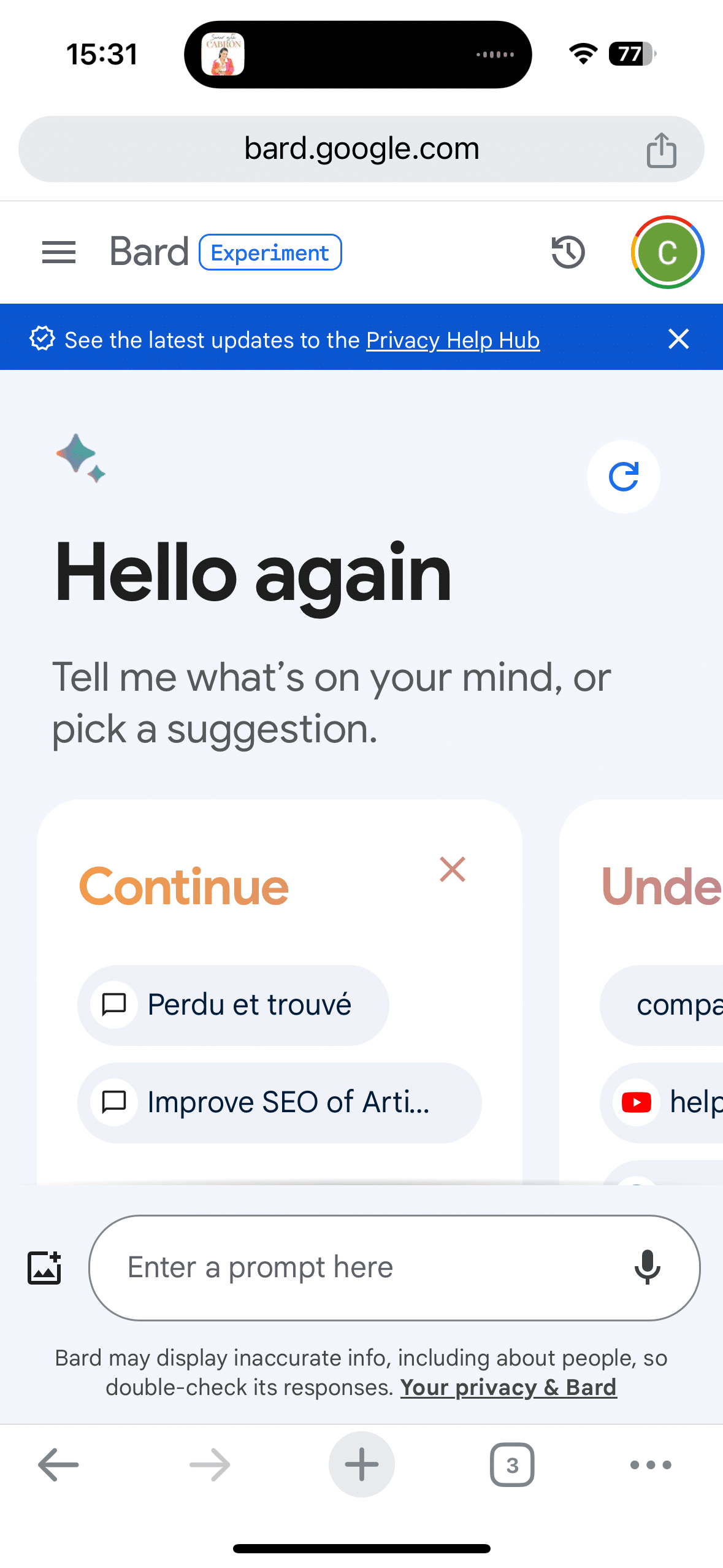Activate voice input with the microphone

(x=649, y=1267)
